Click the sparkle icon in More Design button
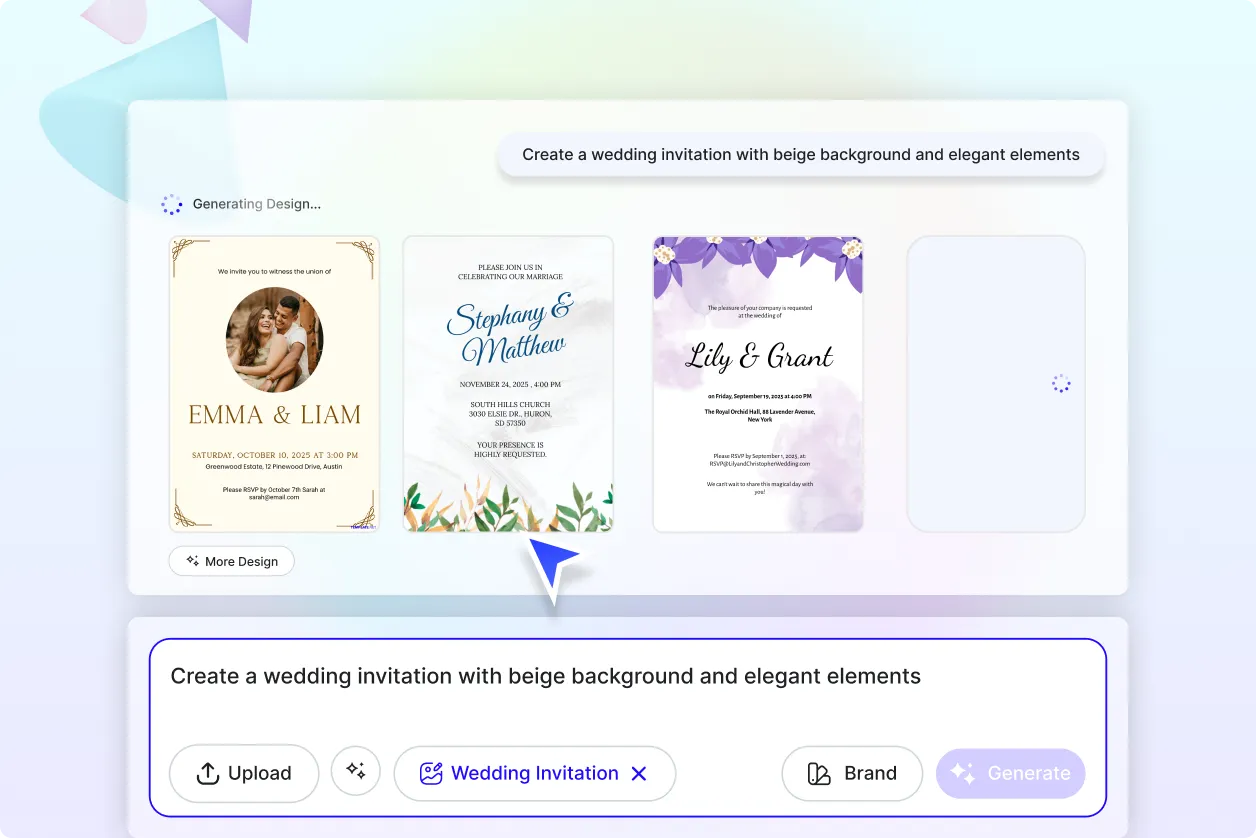 click(192, 561)
